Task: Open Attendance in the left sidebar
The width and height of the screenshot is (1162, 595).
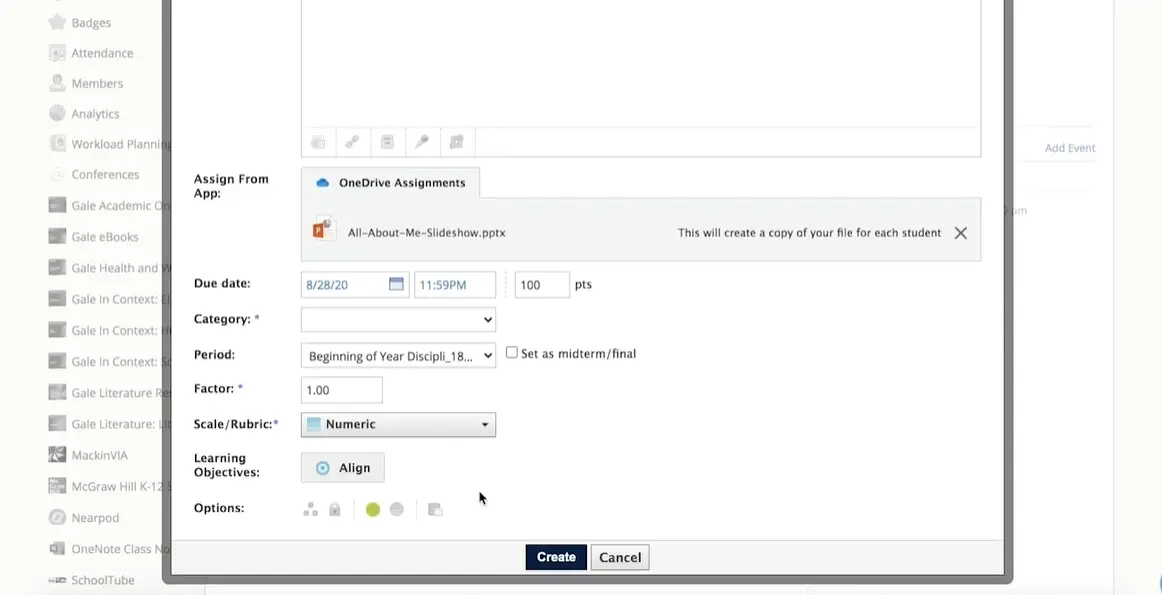Action: 101,53
